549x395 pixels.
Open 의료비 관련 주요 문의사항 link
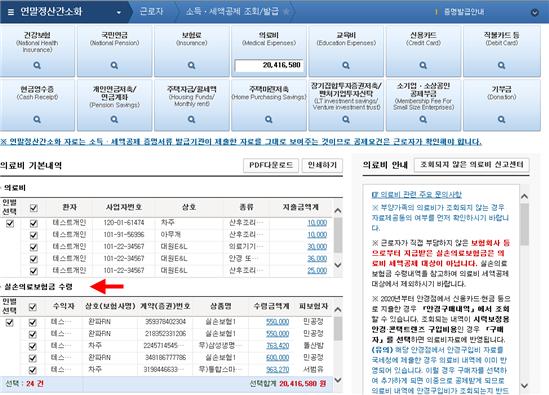[417, 194]
